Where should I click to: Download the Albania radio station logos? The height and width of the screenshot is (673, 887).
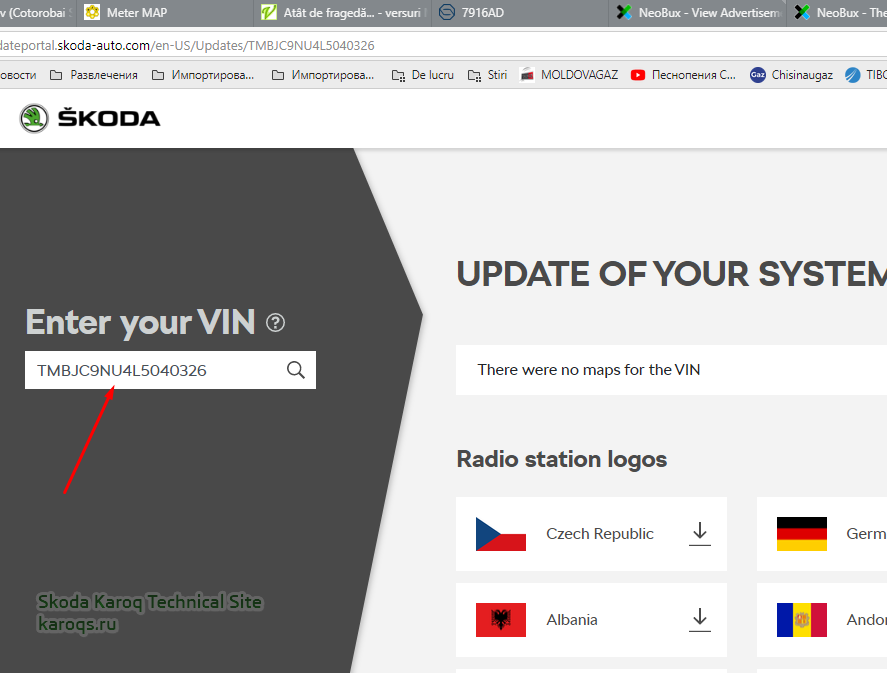tap(700, 620)
